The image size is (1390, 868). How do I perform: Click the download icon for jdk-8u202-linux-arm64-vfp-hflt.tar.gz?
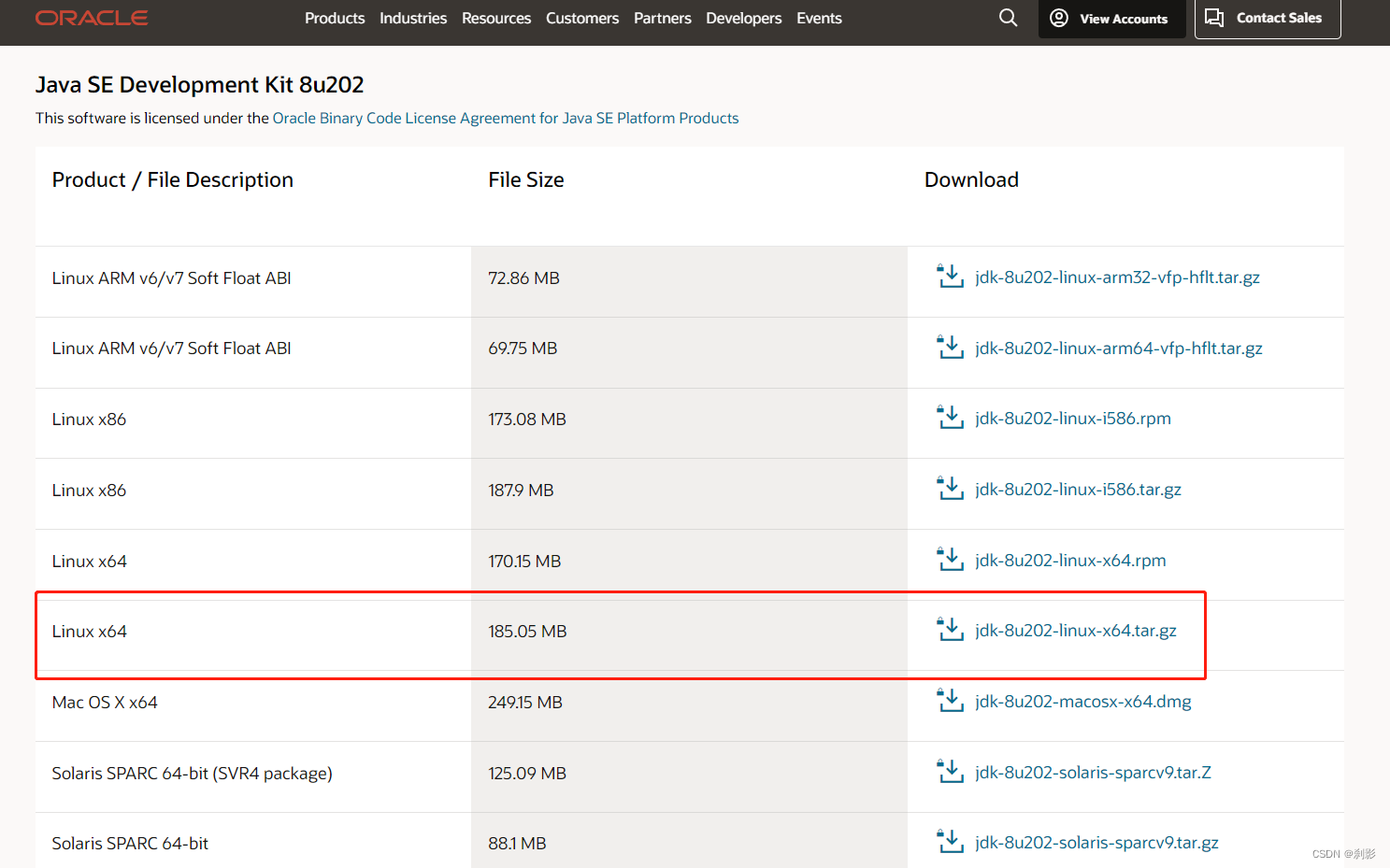[x=950, y=347]
